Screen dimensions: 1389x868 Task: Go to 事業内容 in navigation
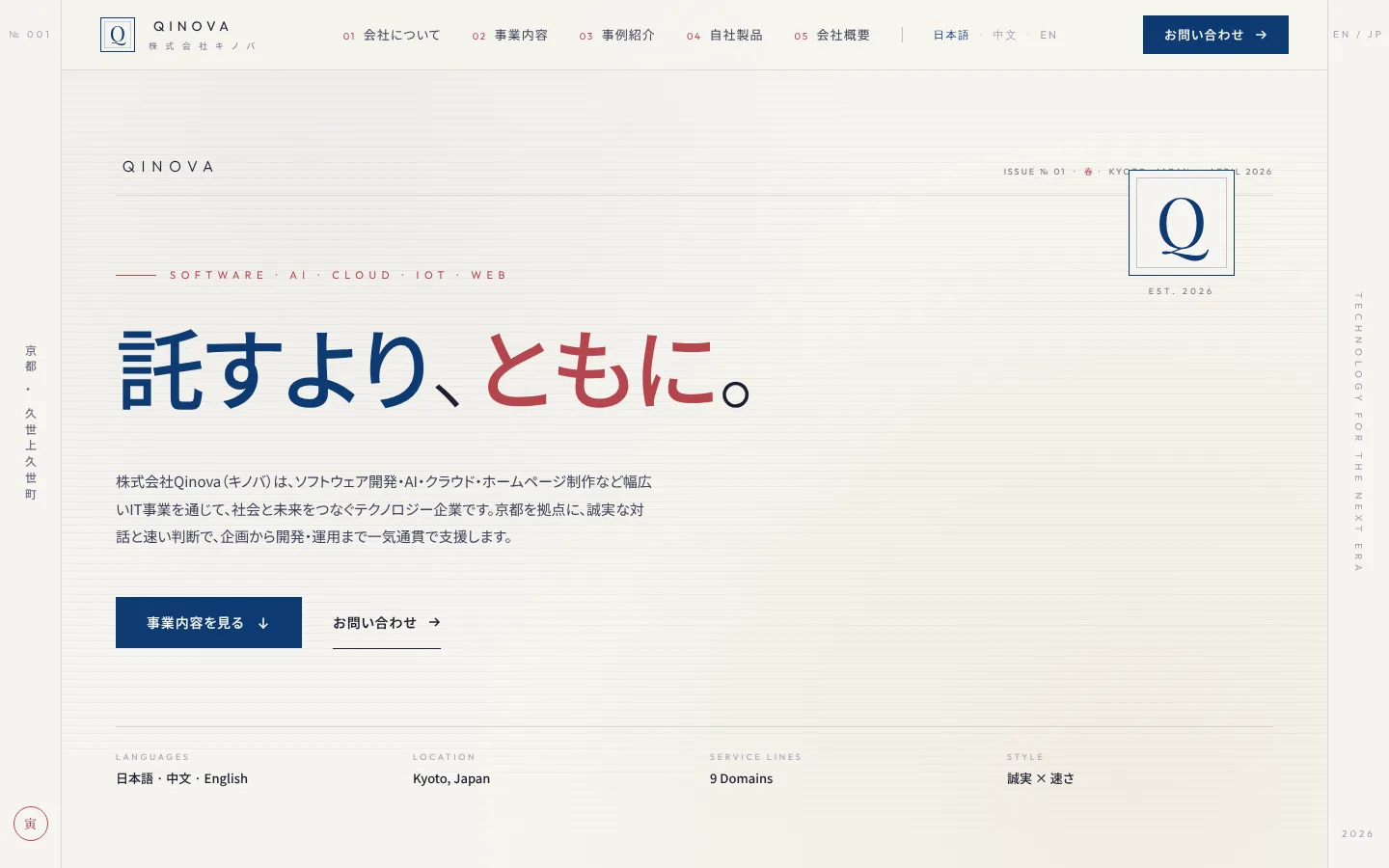[x=510, y=35]
